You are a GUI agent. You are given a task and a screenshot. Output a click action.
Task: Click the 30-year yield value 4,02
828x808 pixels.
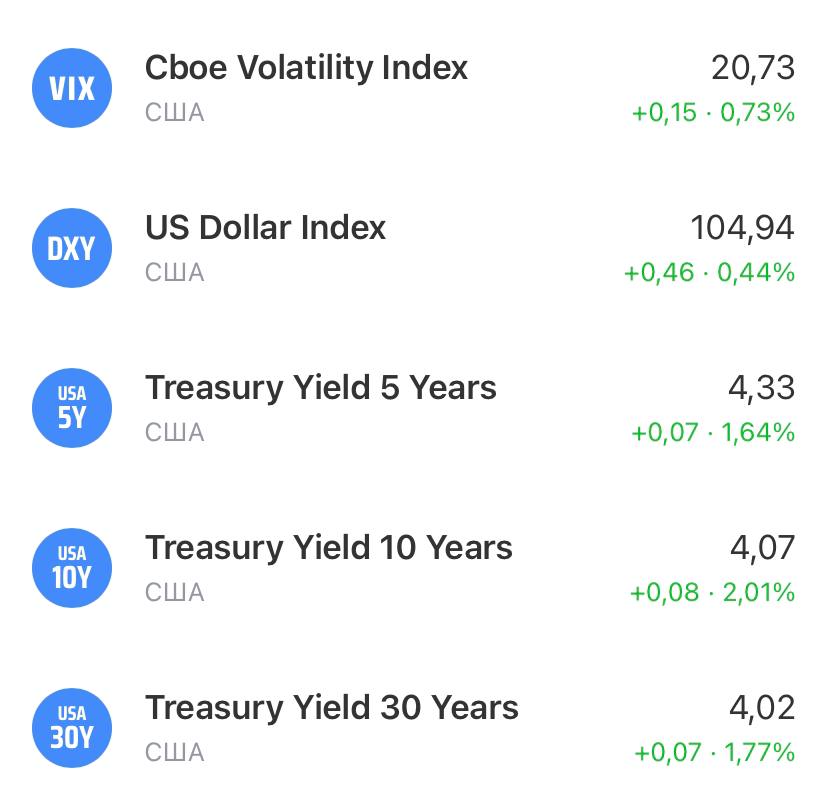pos(761,708)
